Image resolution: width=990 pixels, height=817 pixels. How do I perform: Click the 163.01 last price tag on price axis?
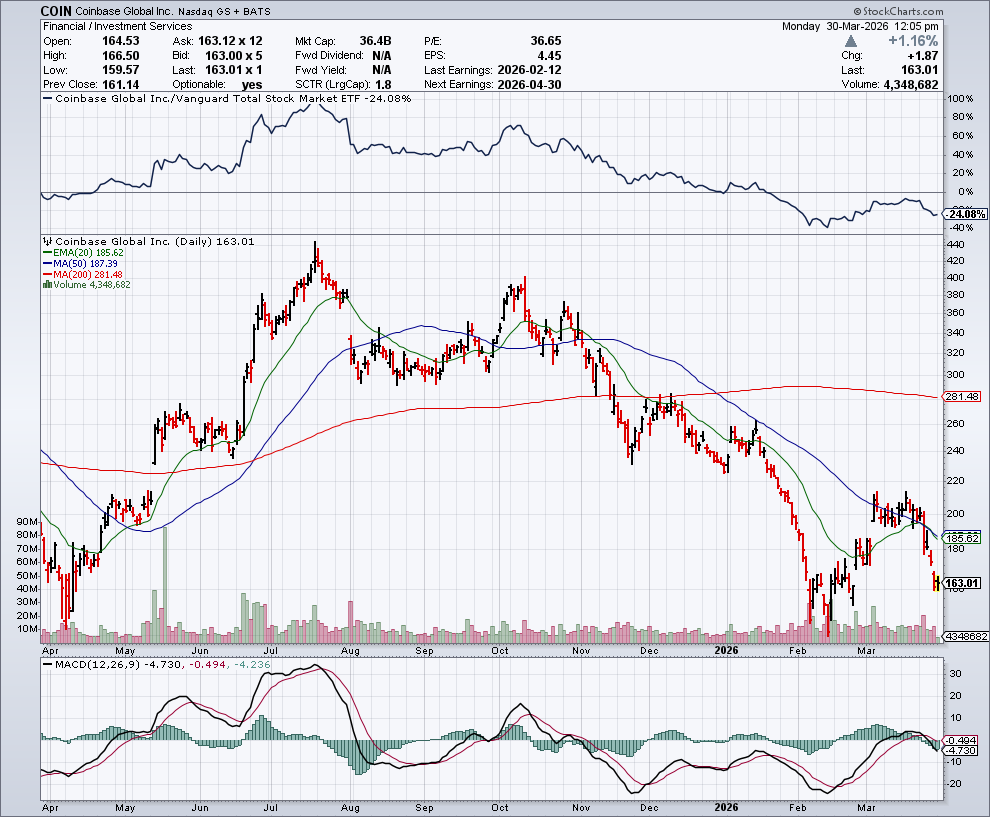coord(964,583)
